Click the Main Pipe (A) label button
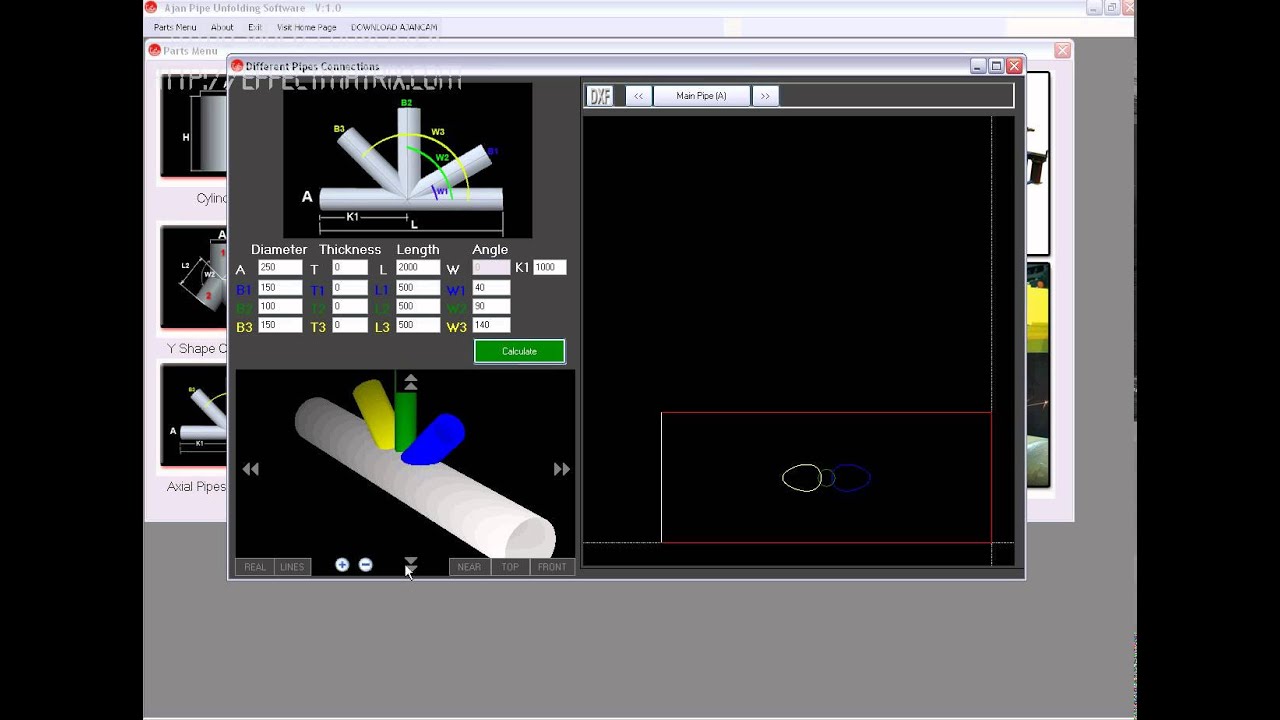Image resolution: width=1280 pixels, height=720 pixels. pyautogui.click(x=701, y=96)
